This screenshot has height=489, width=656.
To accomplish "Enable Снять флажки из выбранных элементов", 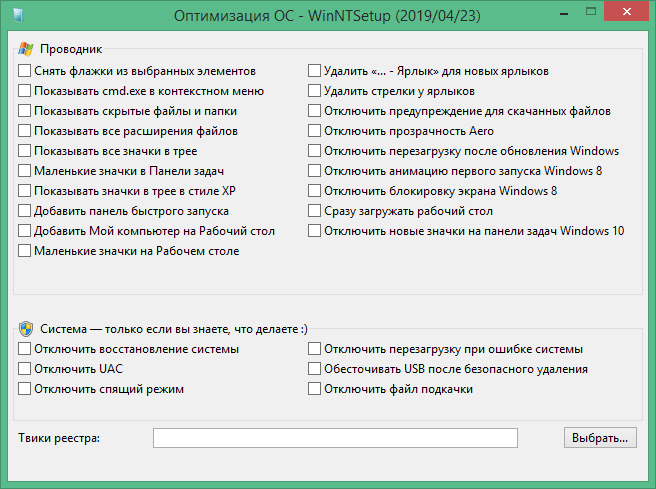I will [24, 71].
